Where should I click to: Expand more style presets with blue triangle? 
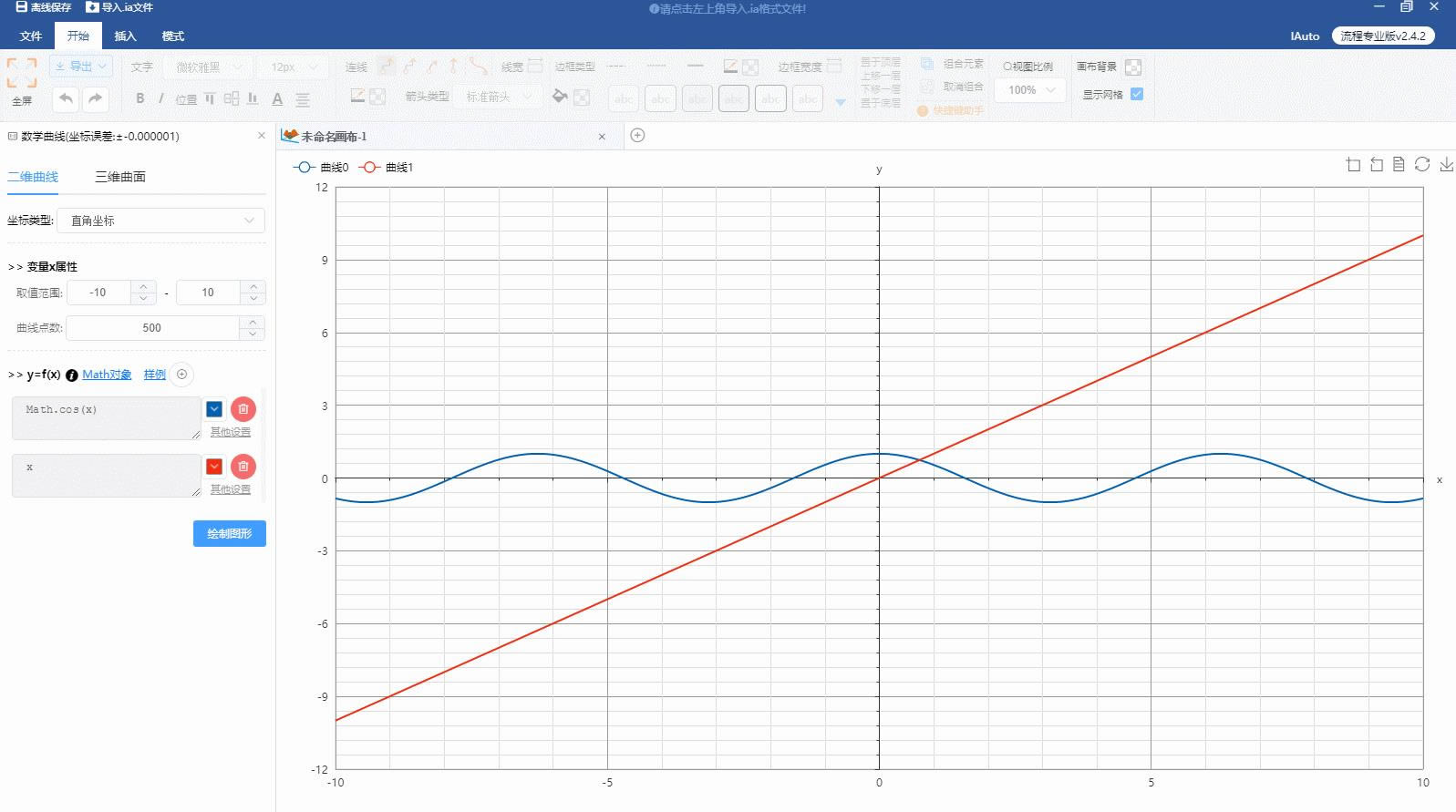click(840, 102)
